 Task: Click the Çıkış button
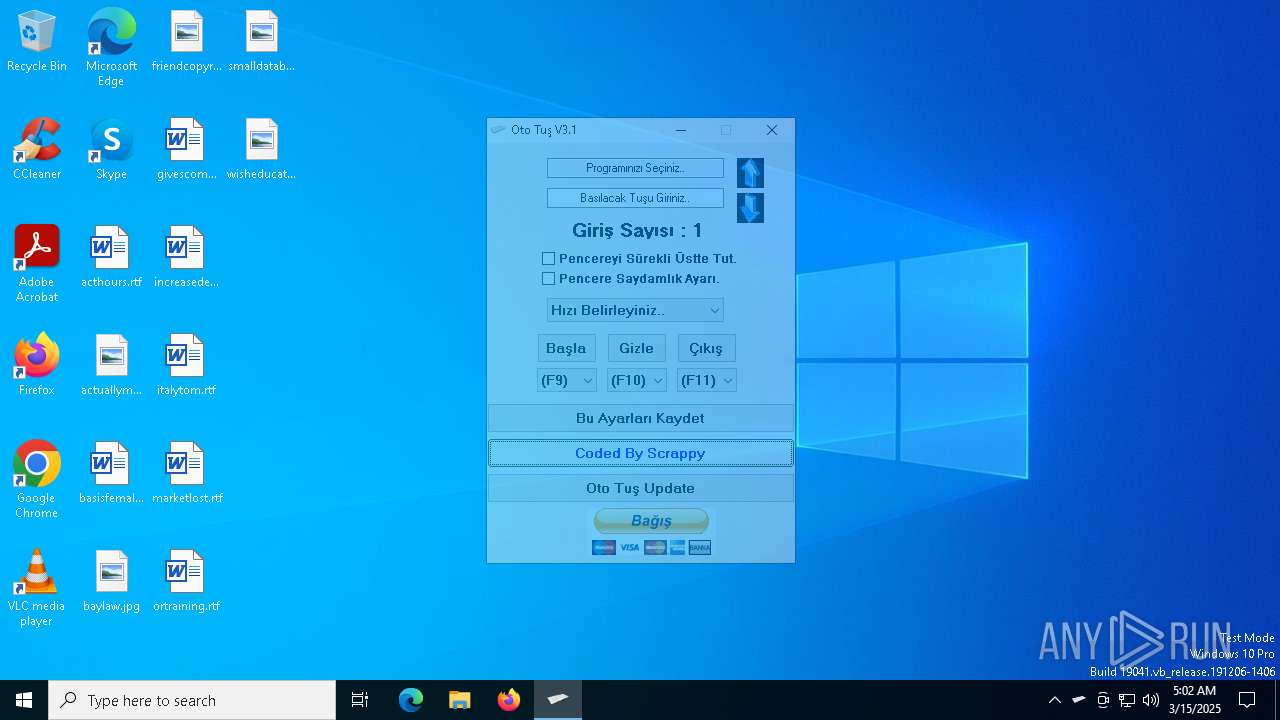[x=706, y=348]
